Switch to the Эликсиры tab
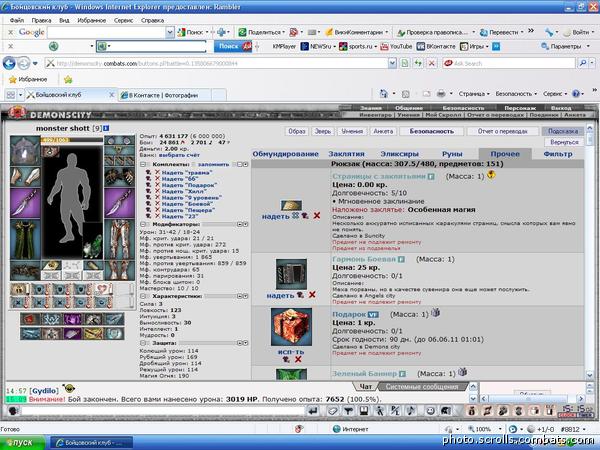600x450 pixels. [399, 154]
